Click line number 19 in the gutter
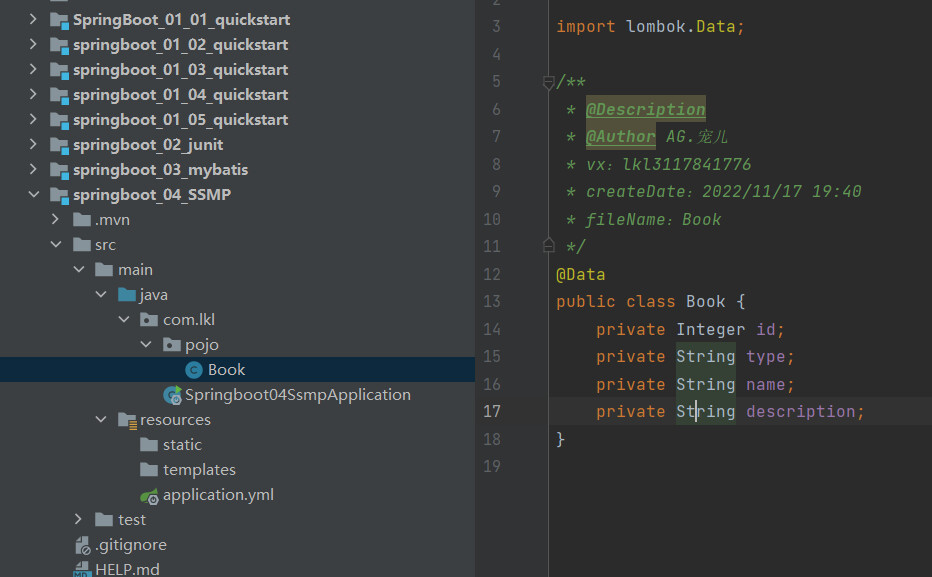 pos(492,466)
